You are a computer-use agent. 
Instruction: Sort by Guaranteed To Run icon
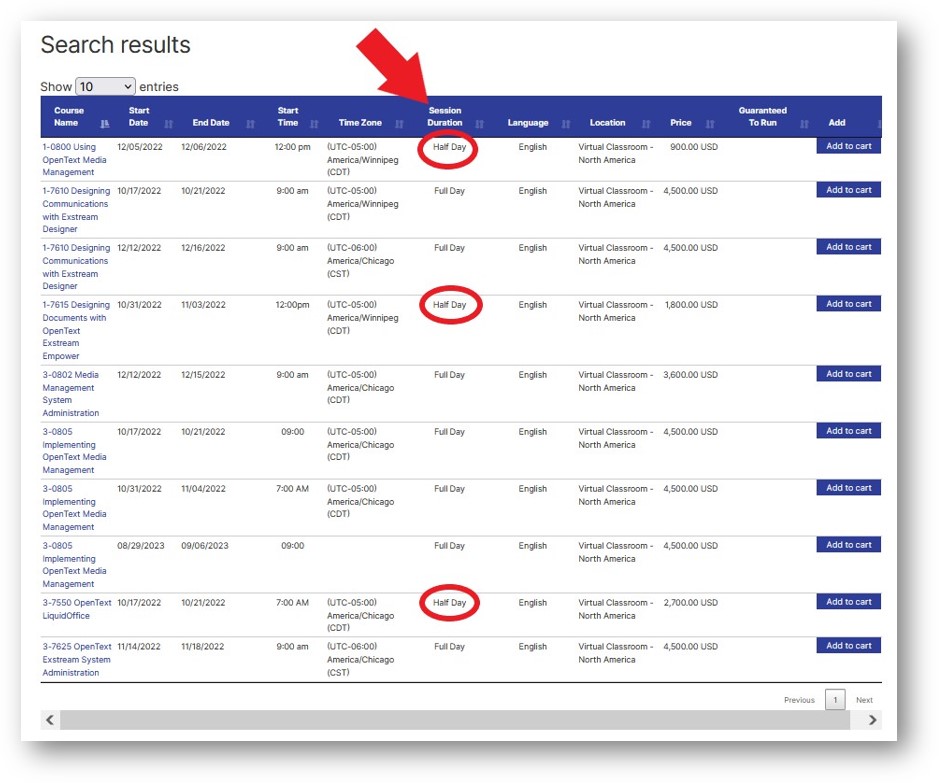tap(804, 124)
